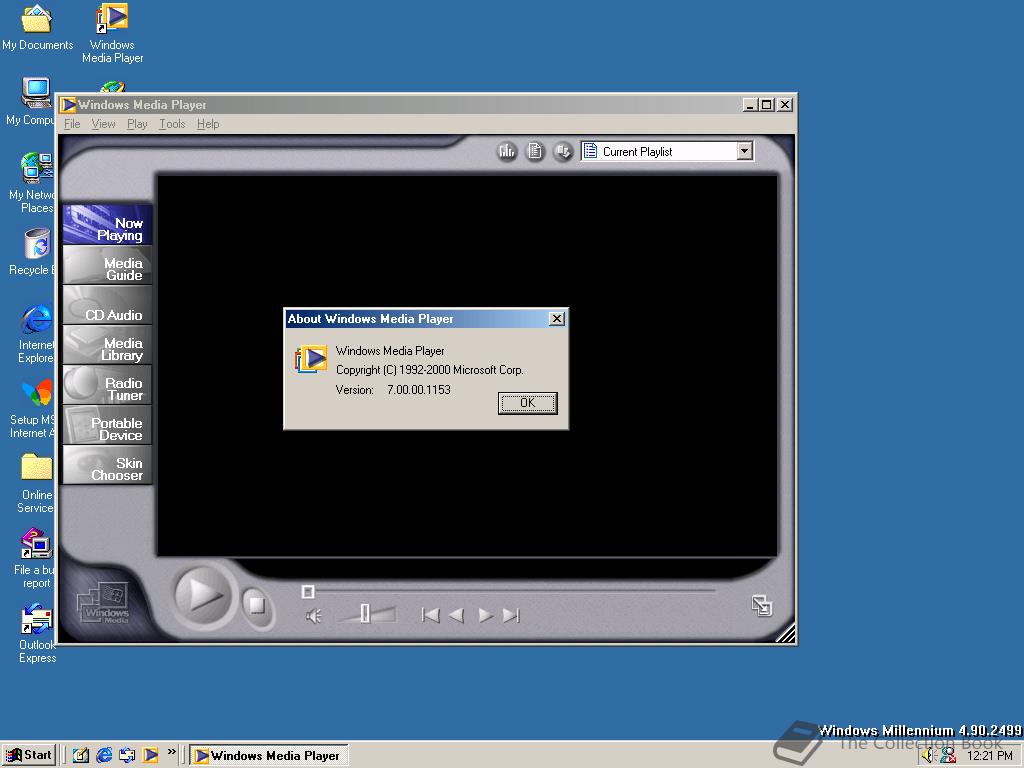Click the tray volume speaker icon
The image size is (1024, 768).
point(929,756)
